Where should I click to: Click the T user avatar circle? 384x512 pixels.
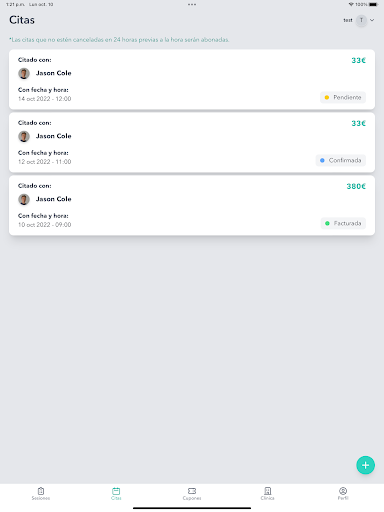tap(361, 20)
